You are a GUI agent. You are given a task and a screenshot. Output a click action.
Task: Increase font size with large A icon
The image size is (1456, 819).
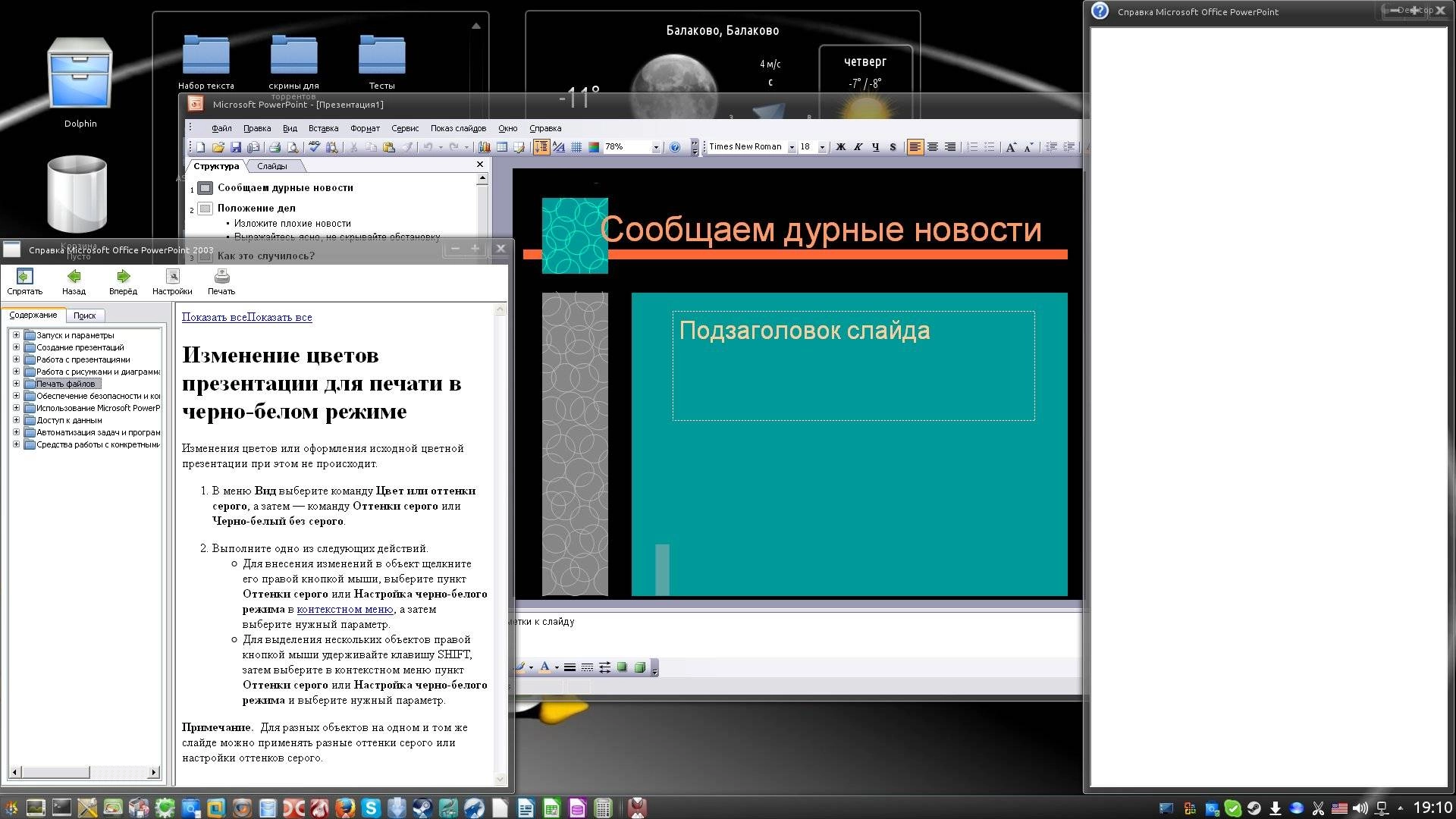(1011, 147)
